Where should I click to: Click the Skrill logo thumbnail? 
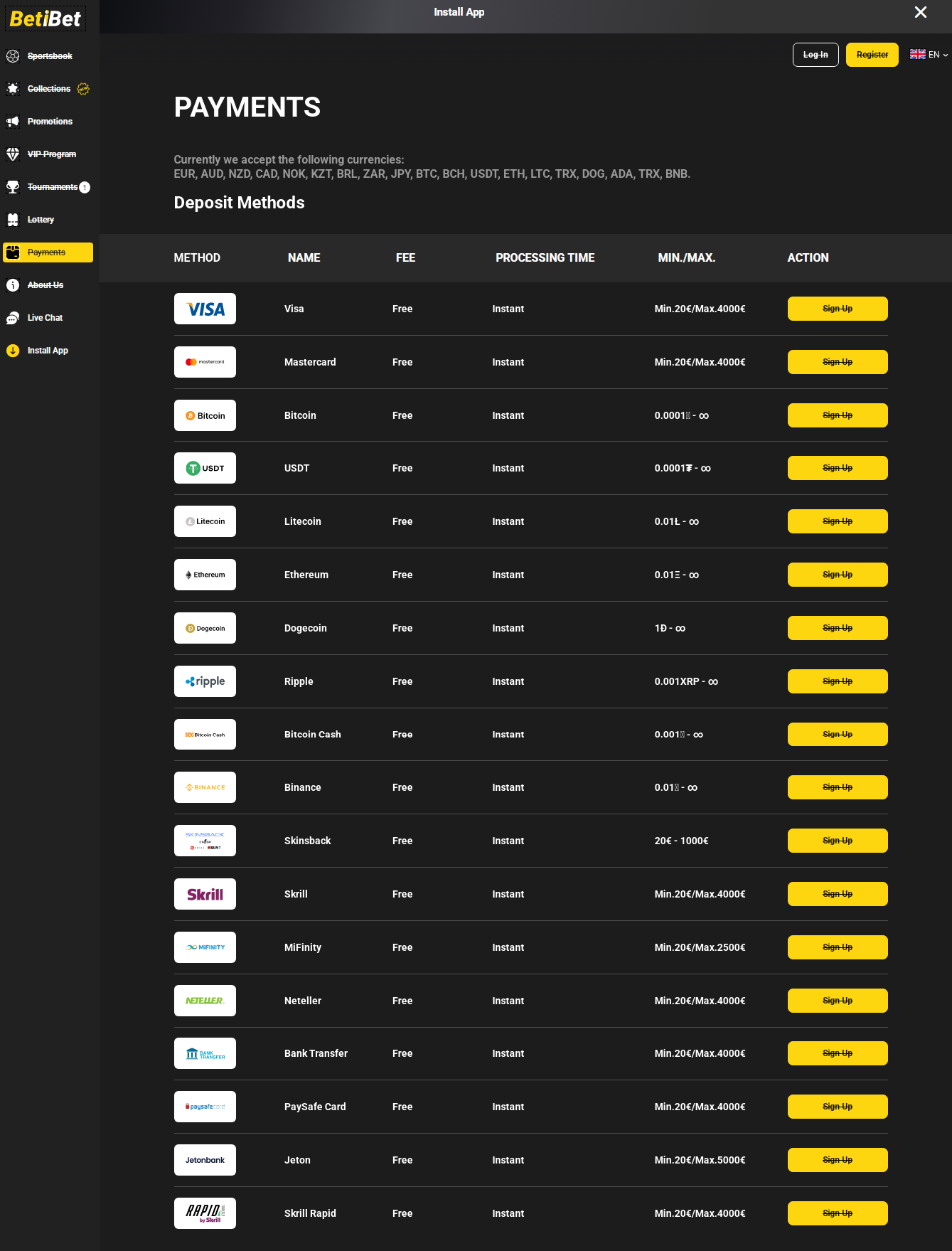205,894
